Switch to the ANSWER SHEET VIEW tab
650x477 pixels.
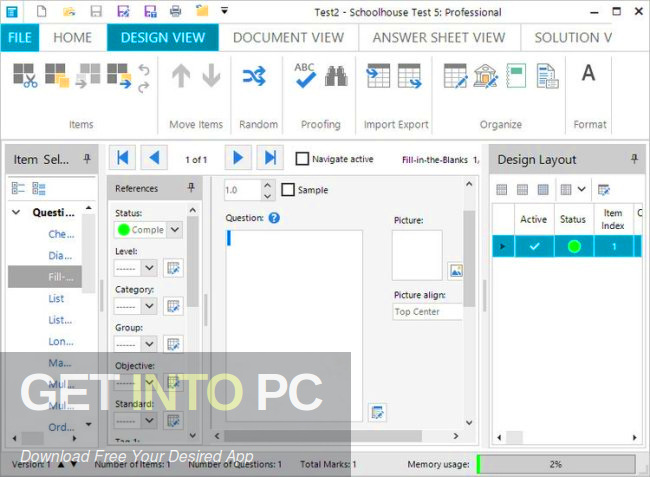439,38
